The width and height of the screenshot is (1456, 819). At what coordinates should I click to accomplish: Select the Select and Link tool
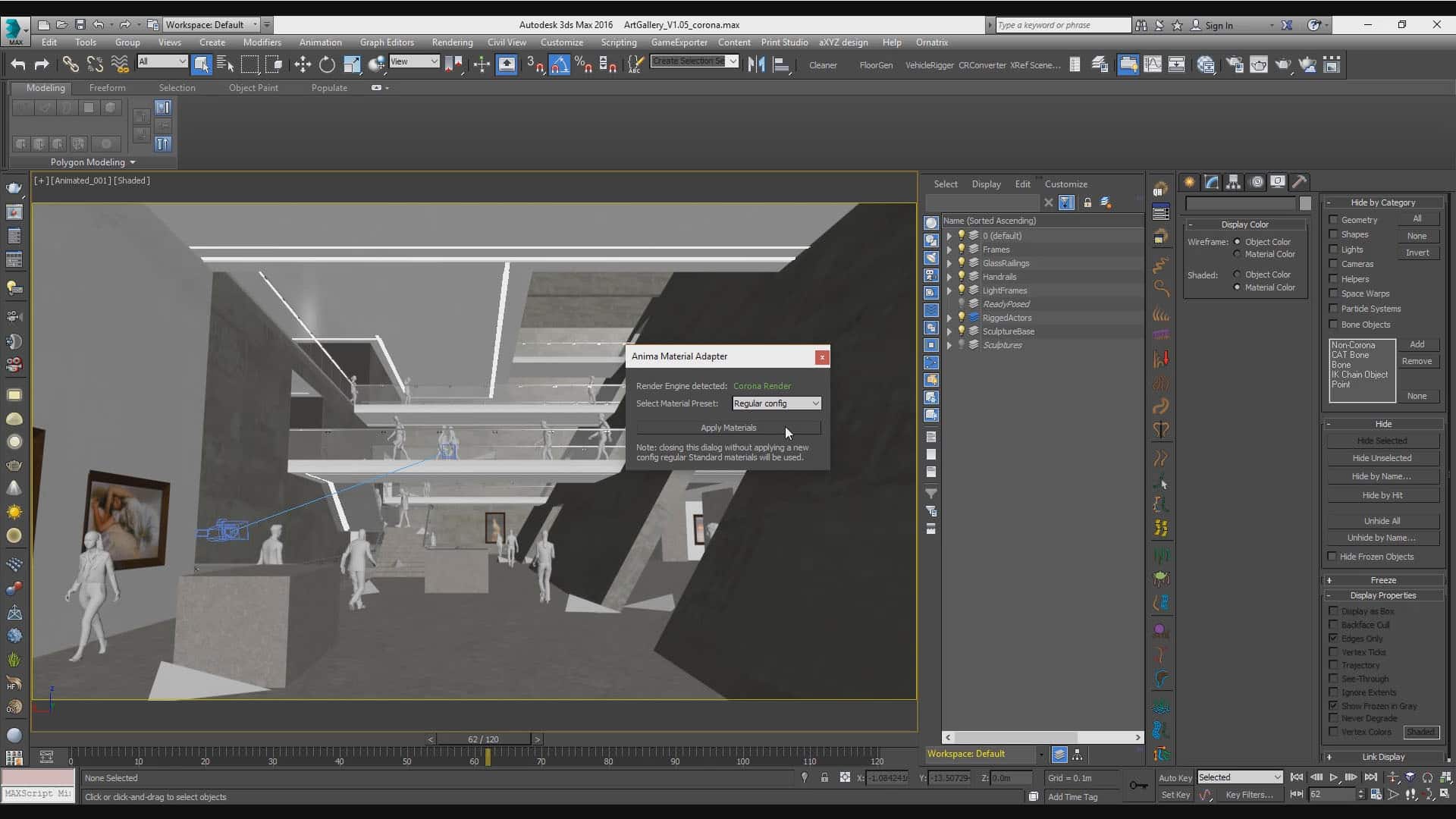(71, 64)
